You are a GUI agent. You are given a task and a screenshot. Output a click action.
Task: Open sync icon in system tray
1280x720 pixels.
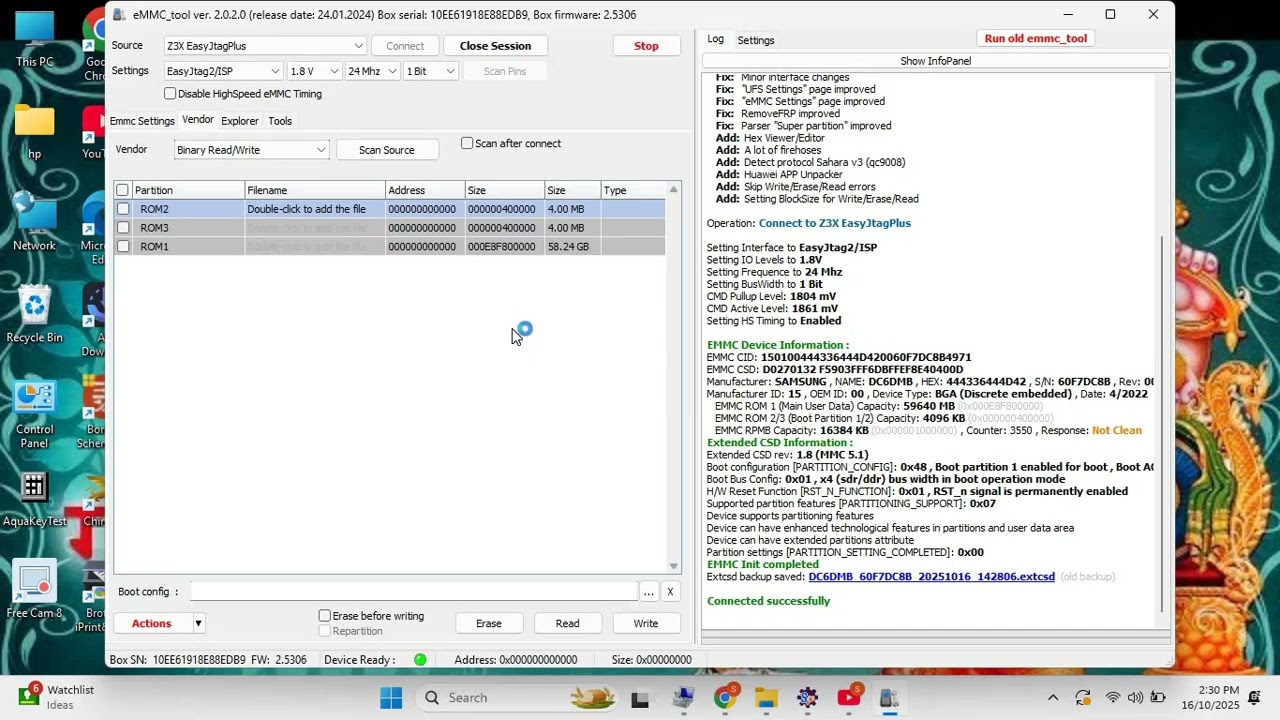(x=1083, y=697)
